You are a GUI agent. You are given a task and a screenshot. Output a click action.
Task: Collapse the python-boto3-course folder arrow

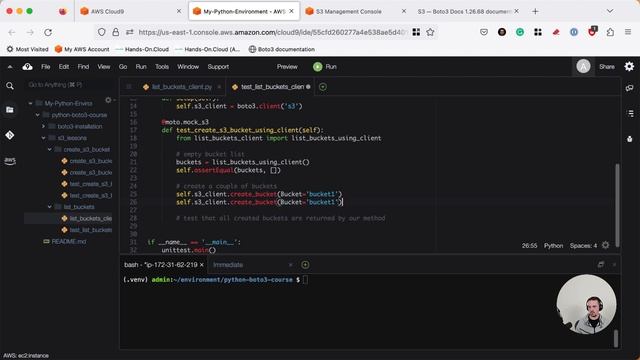[38, 115]
